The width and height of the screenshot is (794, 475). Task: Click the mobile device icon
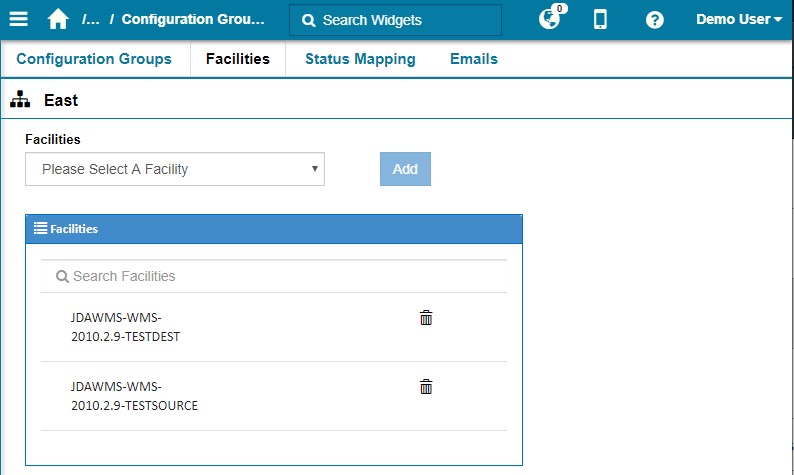pyautogui.click(x=600, y=19)
